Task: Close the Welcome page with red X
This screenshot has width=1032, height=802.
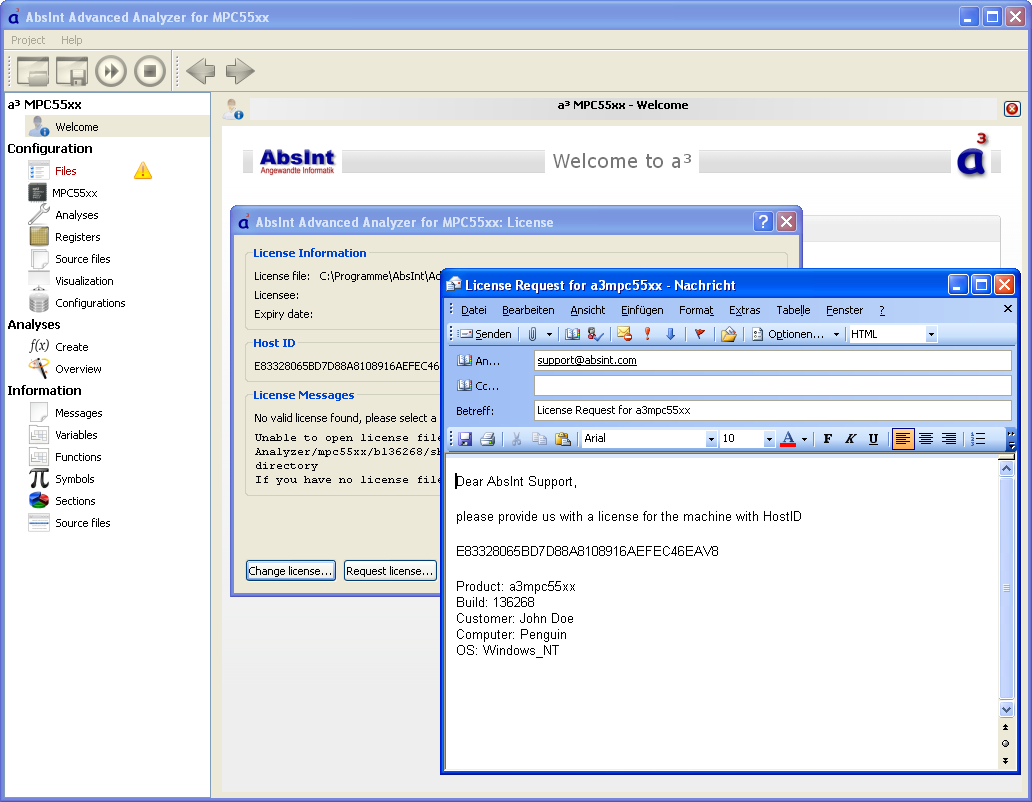Action: 1012,109
